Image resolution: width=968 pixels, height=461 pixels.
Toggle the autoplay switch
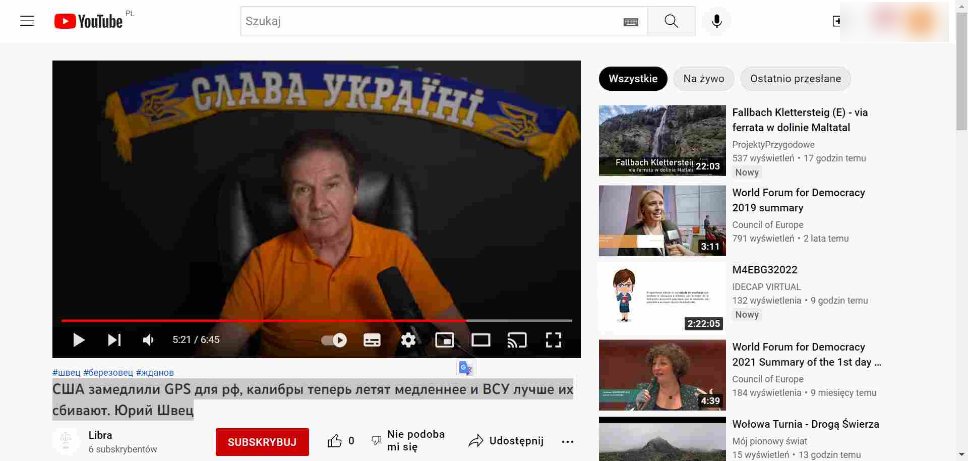tap(334, 340)
